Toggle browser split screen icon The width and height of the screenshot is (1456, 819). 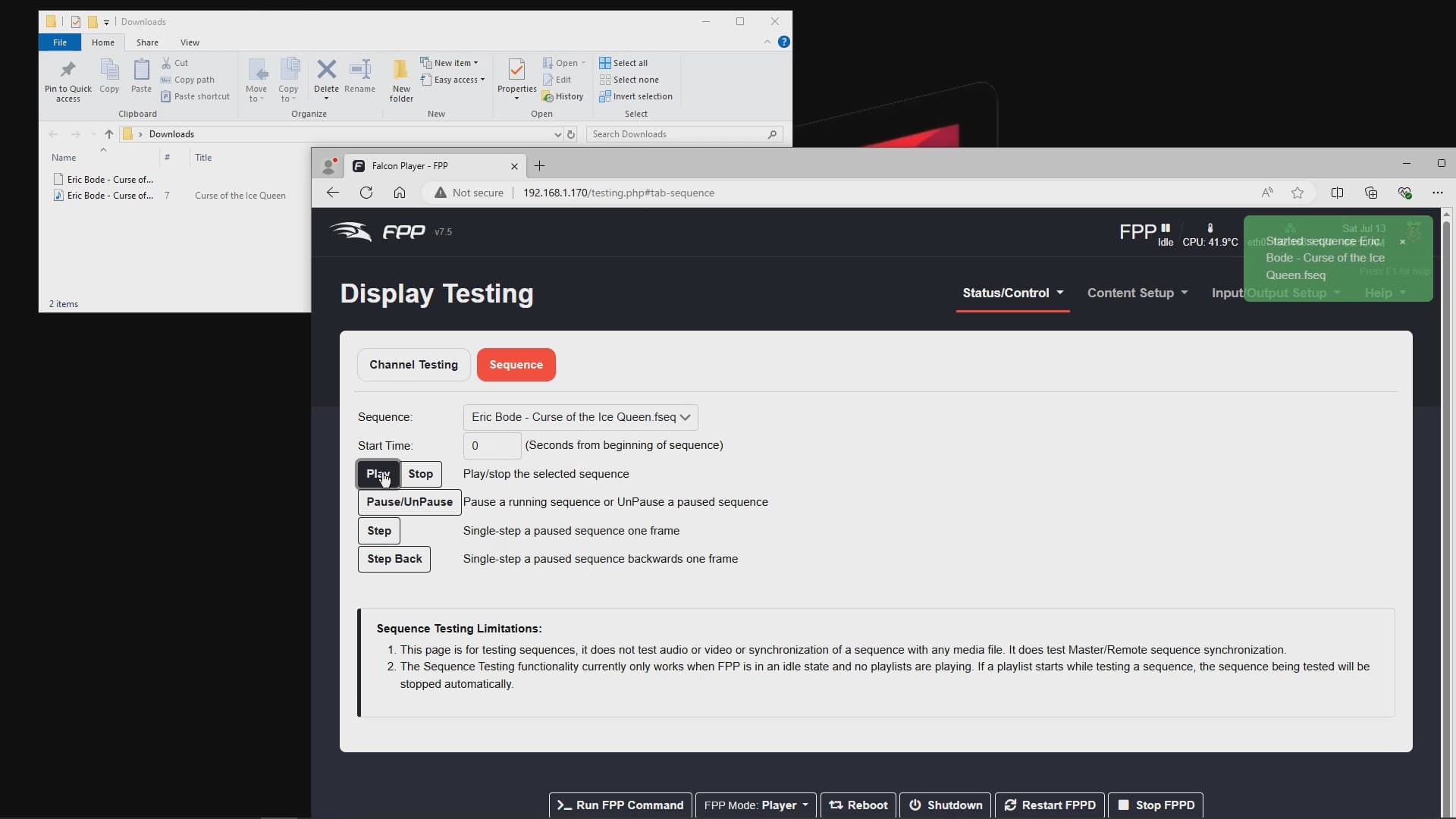tap(1337, 193)
